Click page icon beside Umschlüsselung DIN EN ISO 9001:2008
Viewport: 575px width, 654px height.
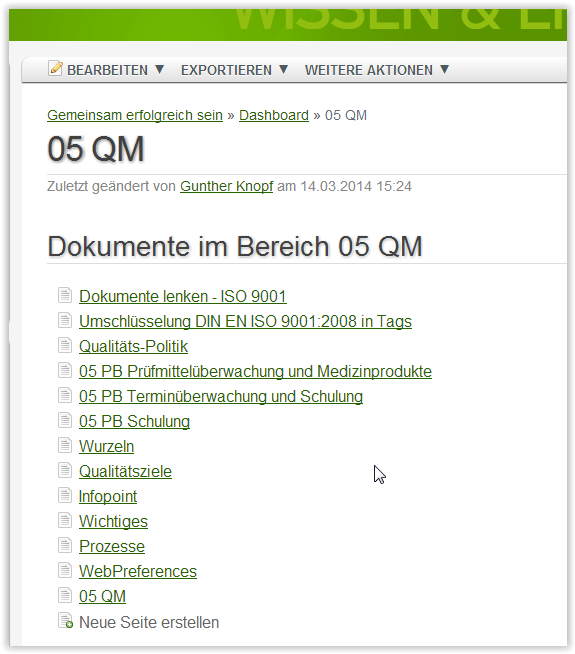click(x=65, y=320)
